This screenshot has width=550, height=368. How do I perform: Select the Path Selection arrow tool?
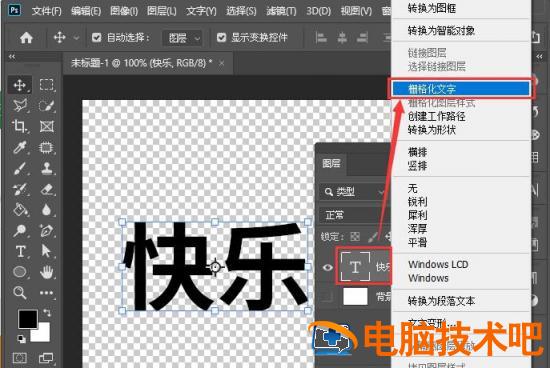[46, 251]
